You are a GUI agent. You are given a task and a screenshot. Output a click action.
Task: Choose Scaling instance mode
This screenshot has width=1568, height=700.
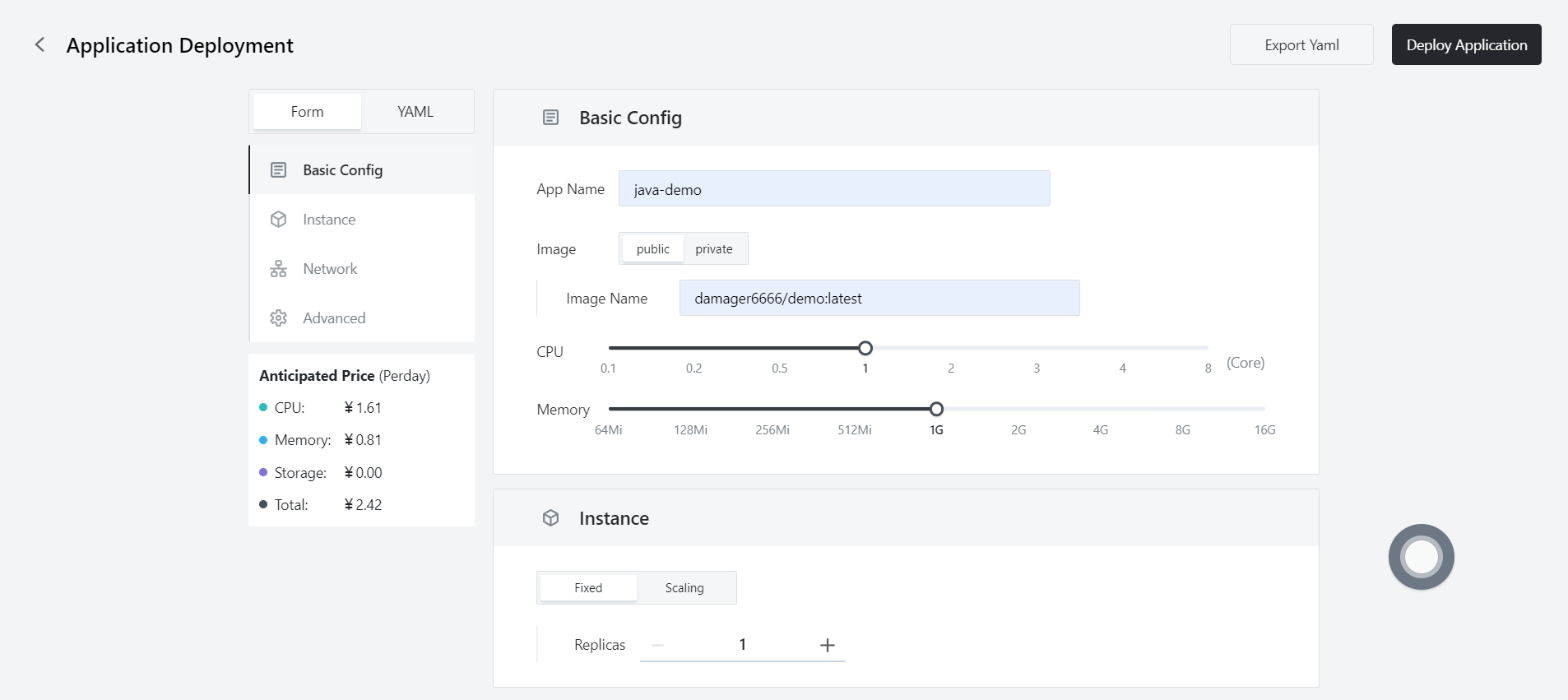click(x=684, y=588)
